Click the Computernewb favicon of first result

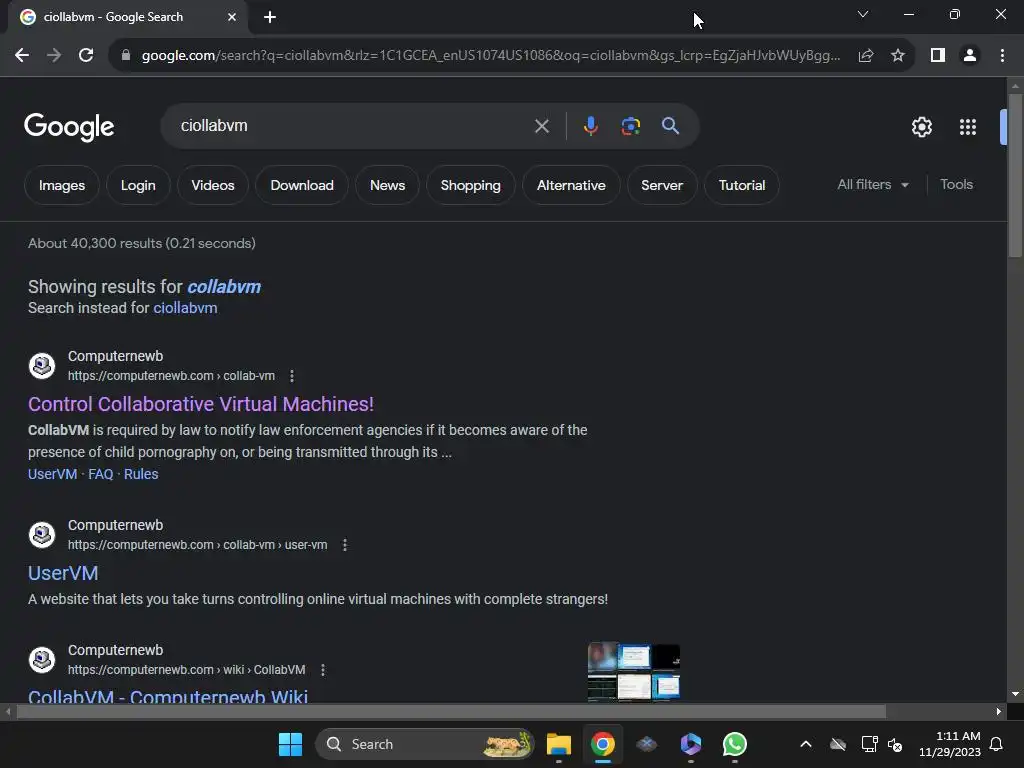tap(42, 366)
